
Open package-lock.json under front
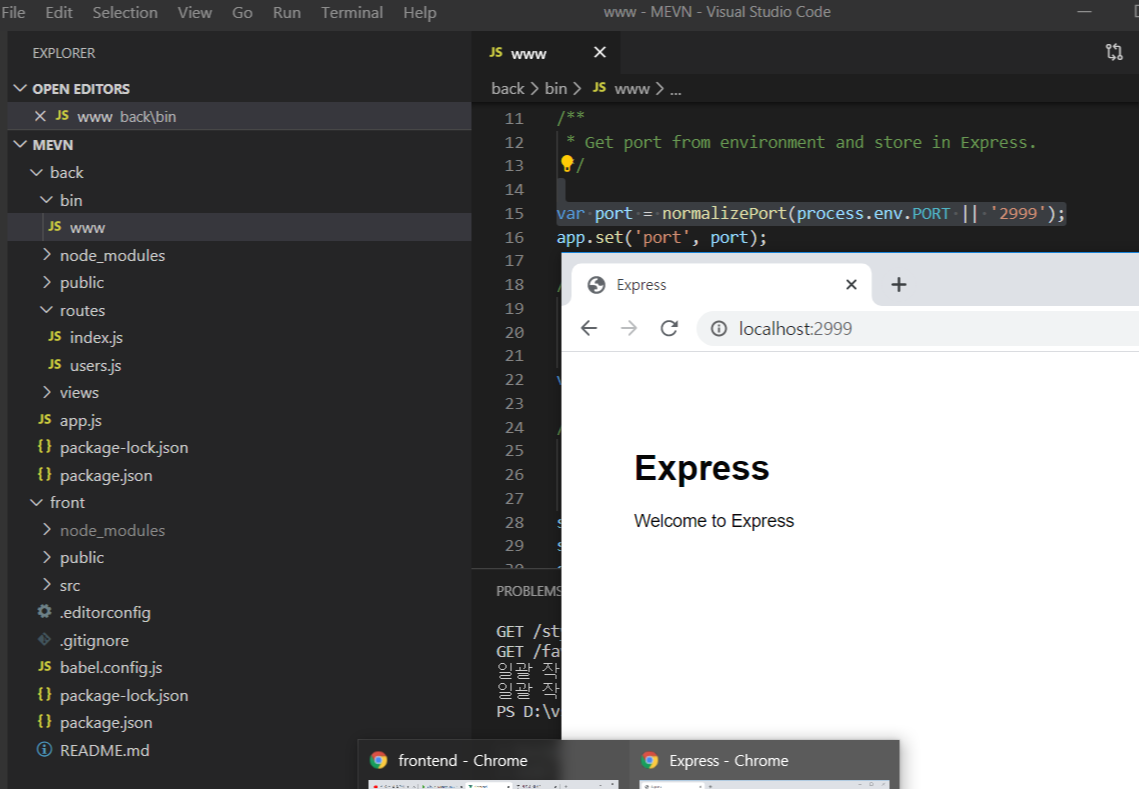point(239,695)
